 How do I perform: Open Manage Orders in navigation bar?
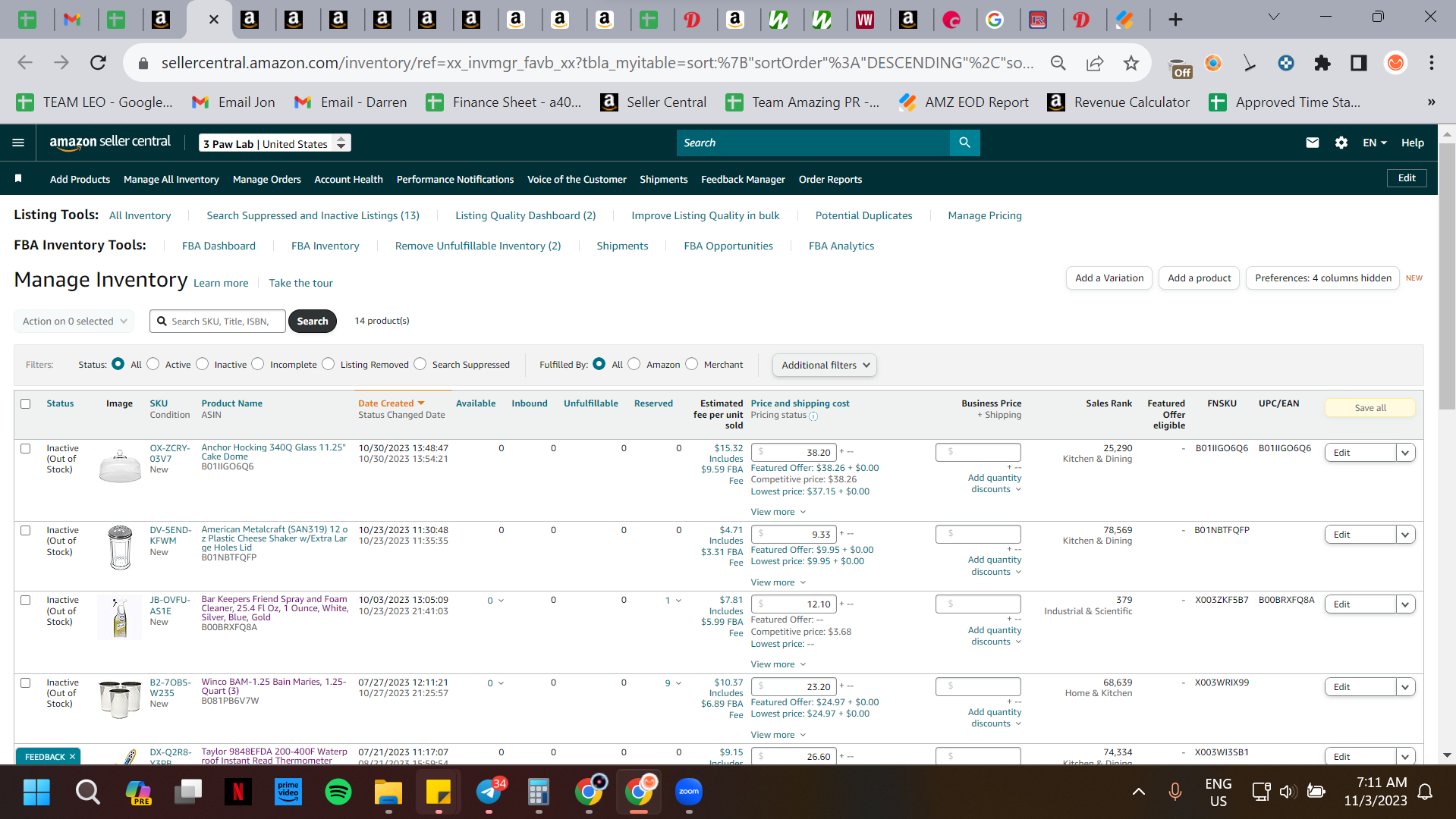tap(267, 179)
